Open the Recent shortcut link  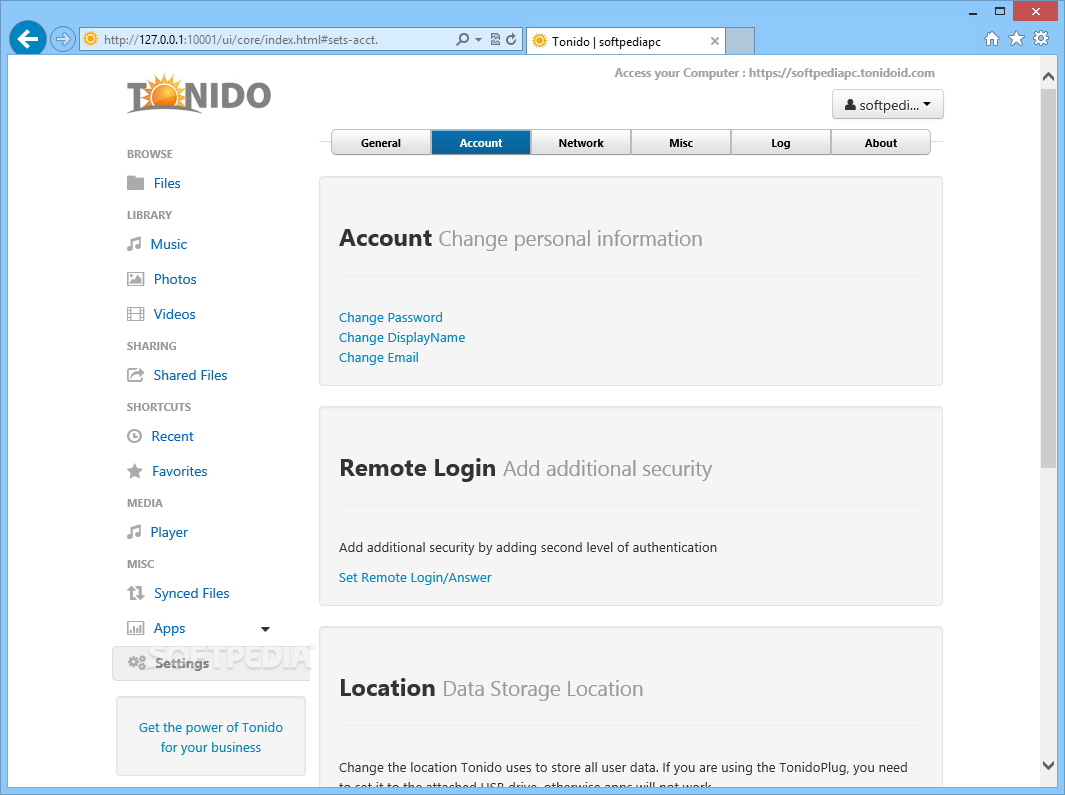point(173,436)
